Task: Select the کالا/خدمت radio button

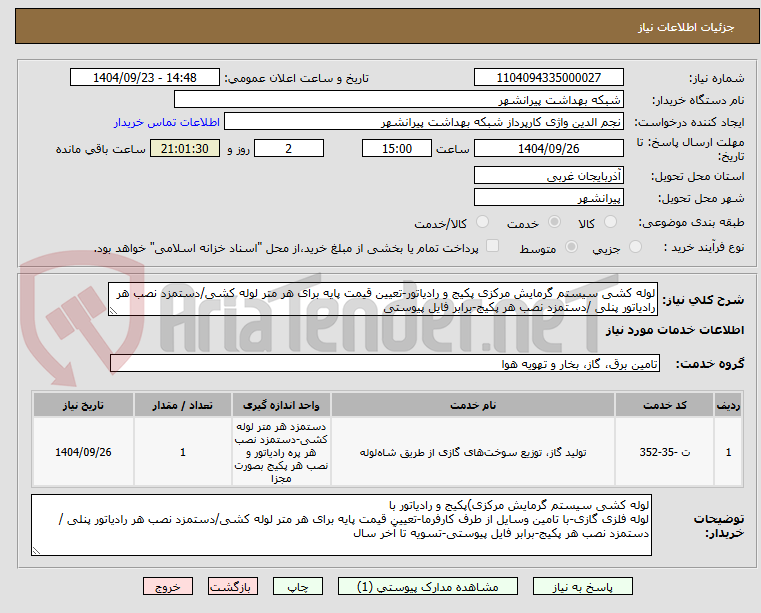Action: point(482,222)
